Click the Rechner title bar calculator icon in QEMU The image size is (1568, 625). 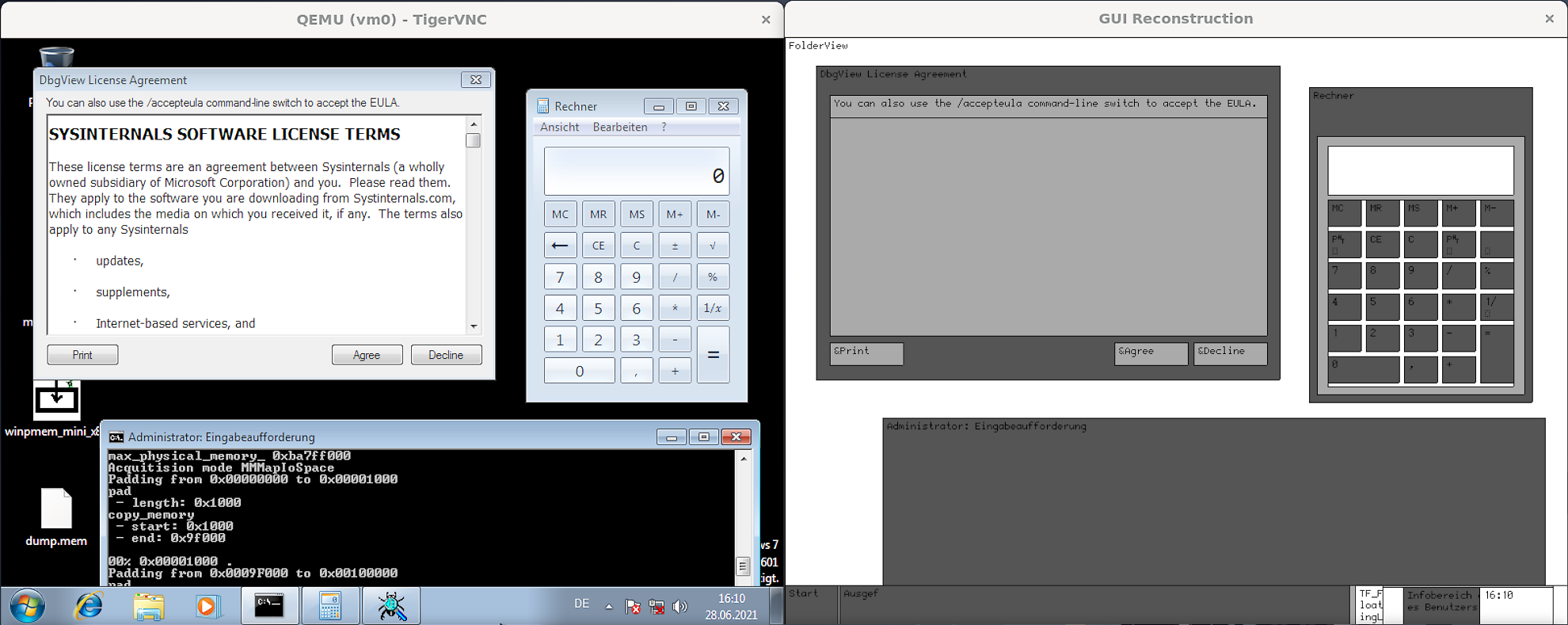(543, 106)
